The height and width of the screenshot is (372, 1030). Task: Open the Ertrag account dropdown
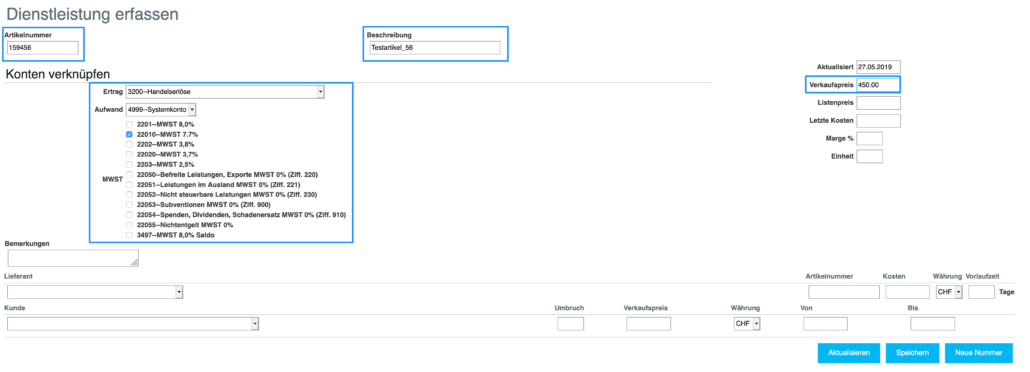tap(225, 92)
